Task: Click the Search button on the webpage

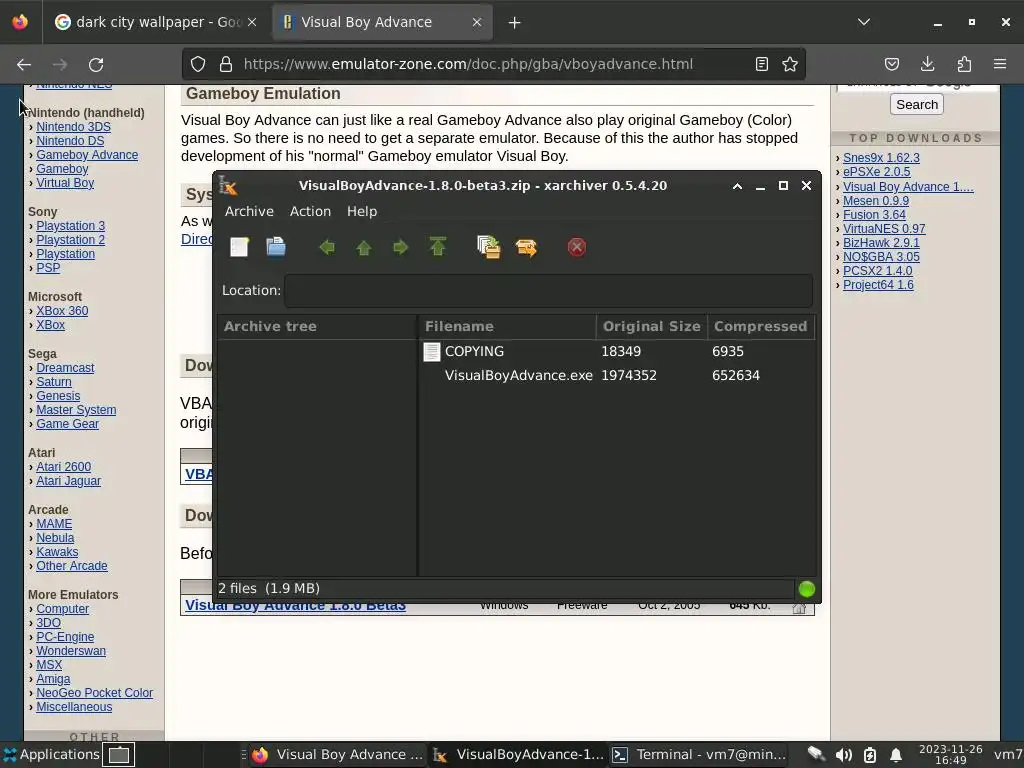Action: pos(917,104)
